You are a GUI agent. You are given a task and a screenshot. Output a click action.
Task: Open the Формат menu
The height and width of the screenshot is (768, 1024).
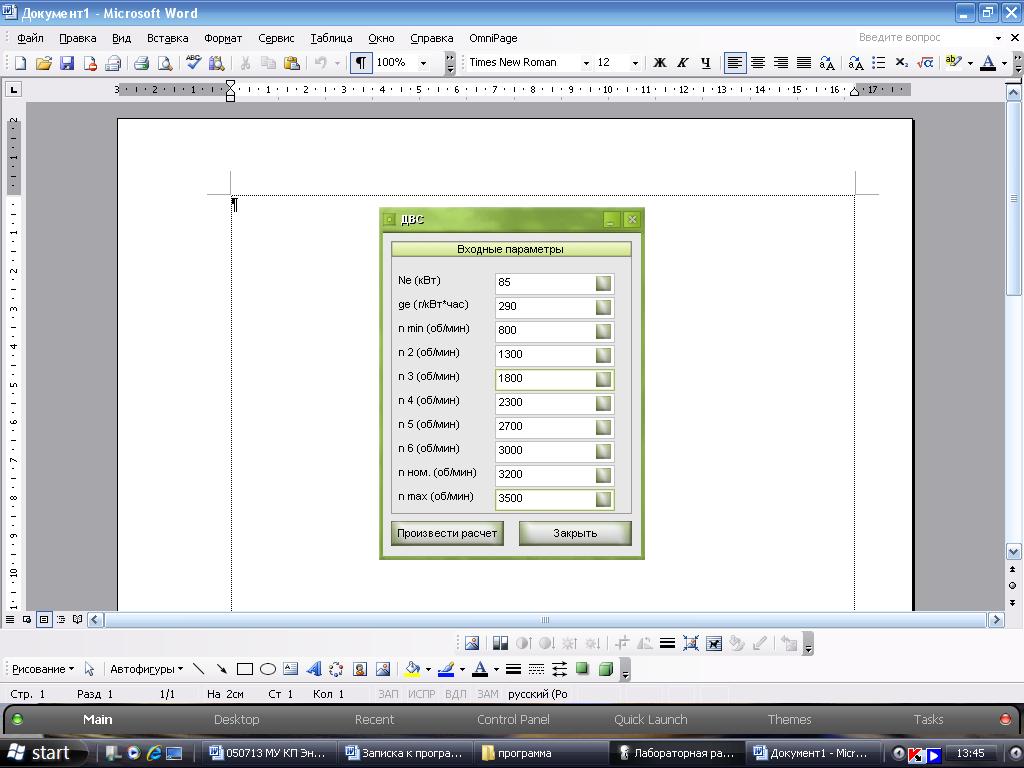223,38
